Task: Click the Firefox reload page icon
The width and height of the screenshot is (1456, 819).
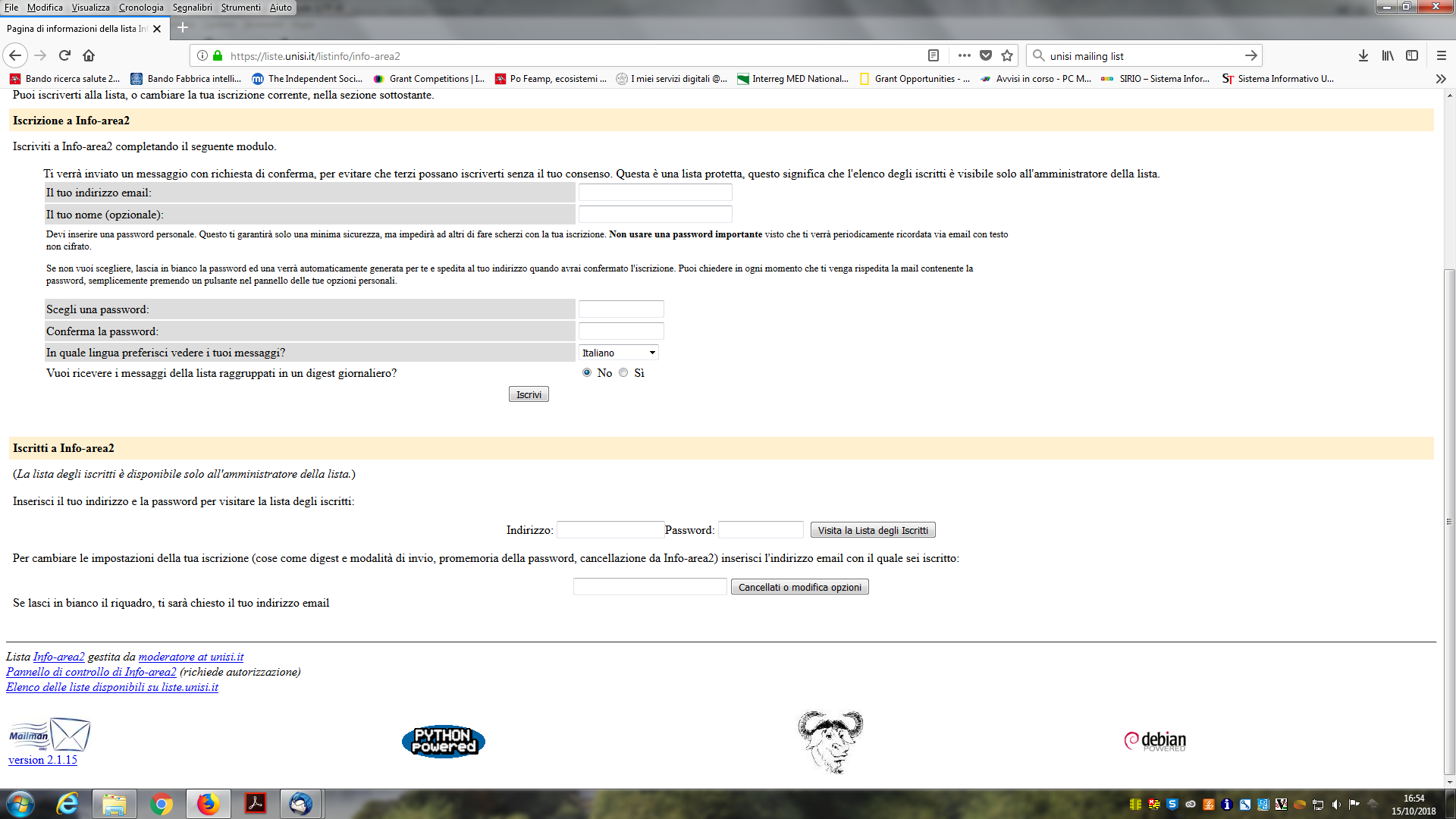Action: (64, 55)
